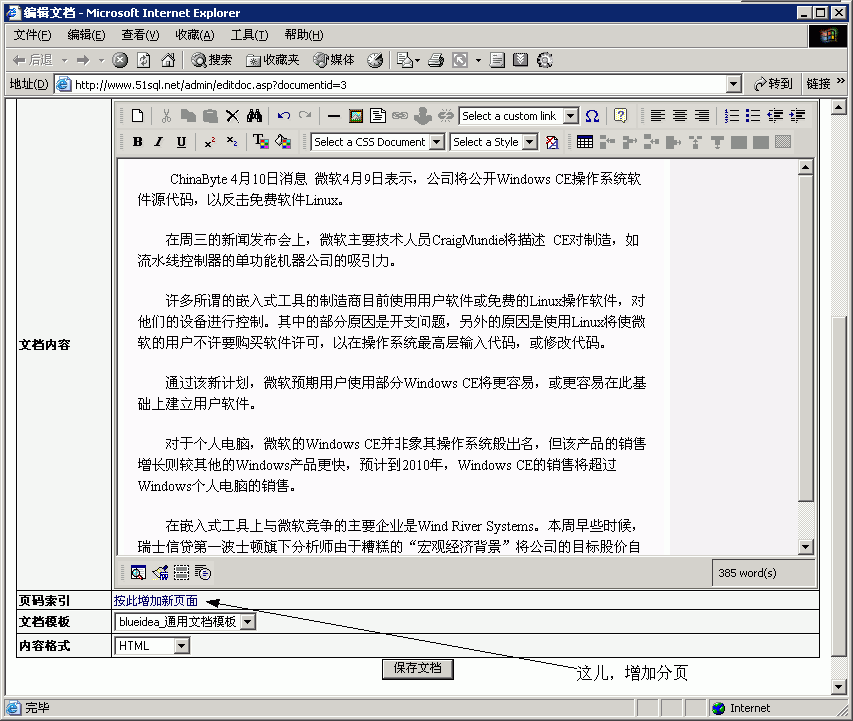The width and height of the screenshot is (853, 721).
Task: Expand the 链接 links chevron
Action: pyautogui.click(x=840, y=81)
